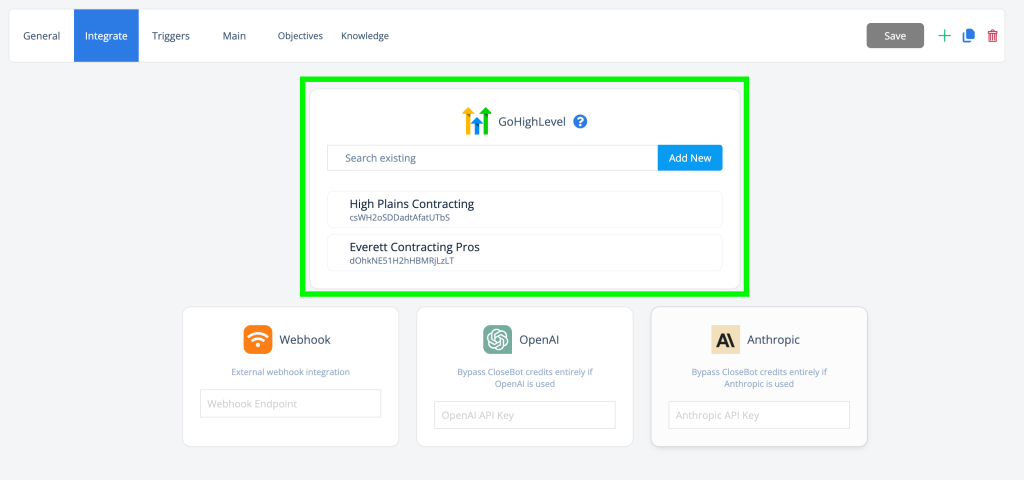Open the General tab
1024x480 pixels.
pos(42,36)
